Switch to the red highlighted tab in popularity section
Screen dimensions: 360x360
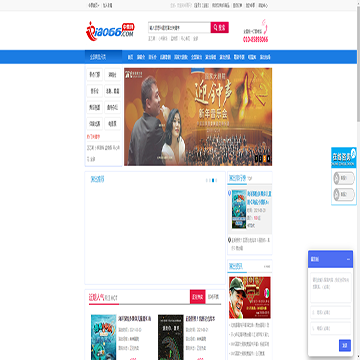click(x=198, y=296)
